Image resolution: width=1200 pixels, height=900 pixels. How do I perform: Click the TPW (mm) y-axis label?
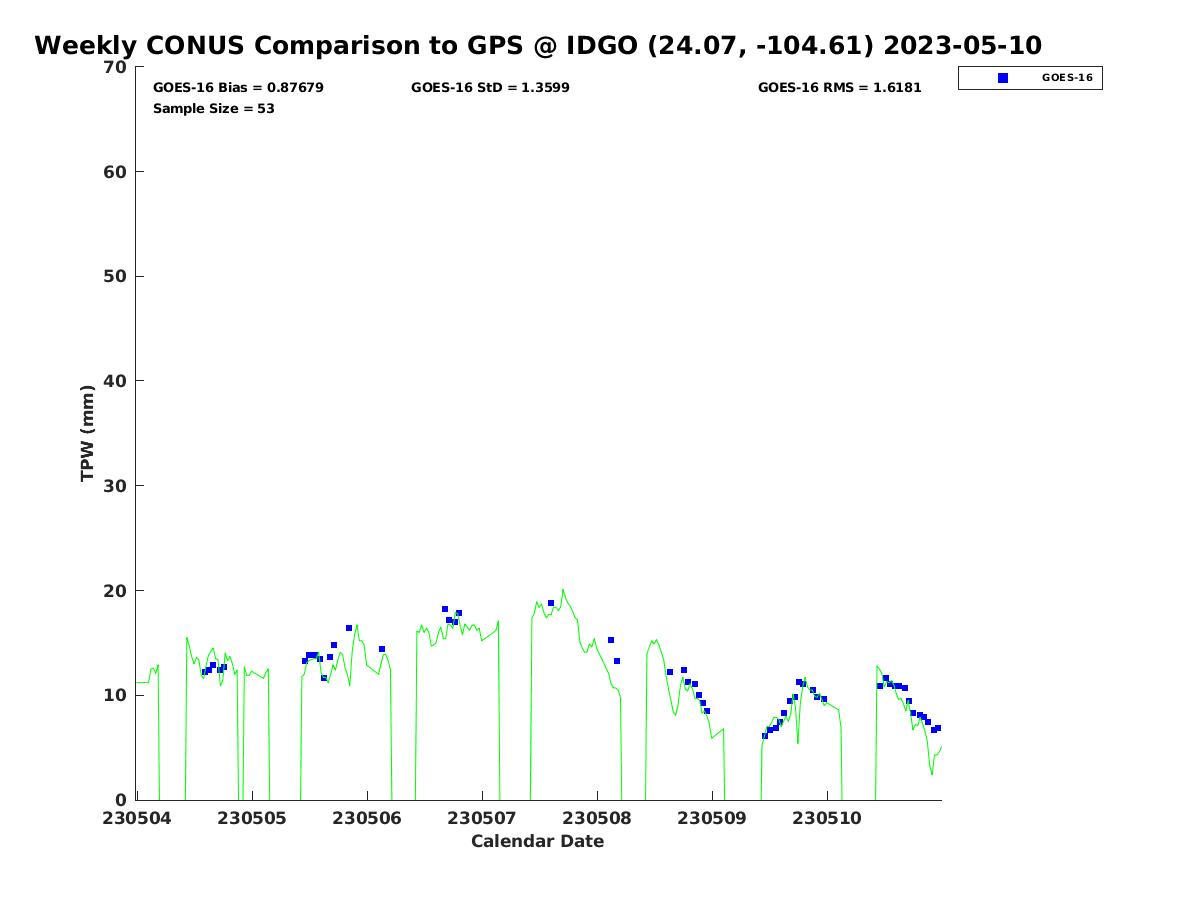(88, 433)
